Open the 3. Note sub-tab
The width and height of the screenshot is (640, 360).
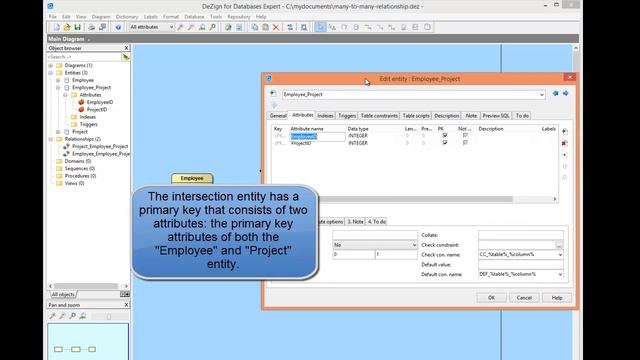pyautogui.click(x=355, y=222)
